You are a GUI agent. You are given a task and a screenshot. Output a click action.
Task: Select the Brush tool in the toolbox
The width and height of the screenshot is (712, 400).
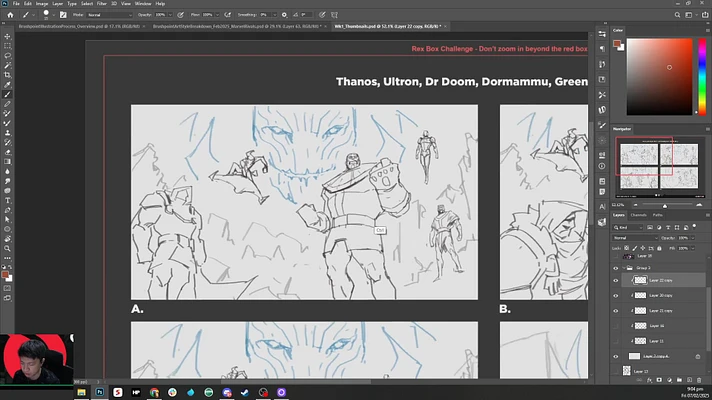point(7,94)
